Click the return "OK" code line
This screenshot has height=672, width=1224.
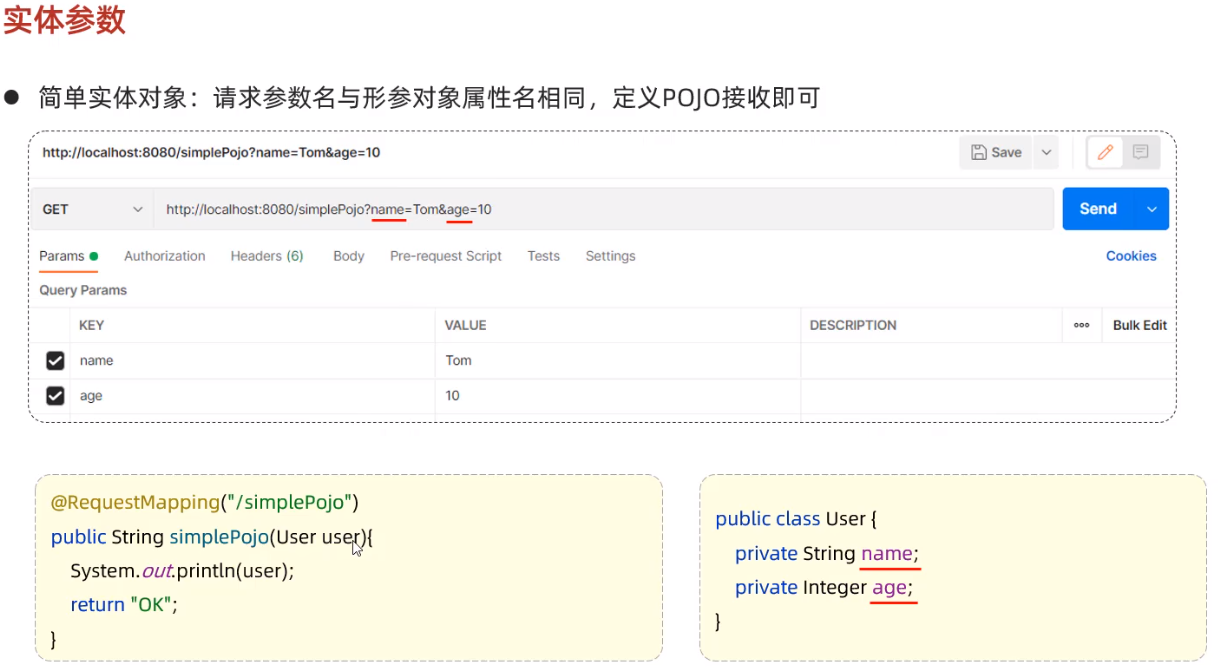[x=123, y=605]
